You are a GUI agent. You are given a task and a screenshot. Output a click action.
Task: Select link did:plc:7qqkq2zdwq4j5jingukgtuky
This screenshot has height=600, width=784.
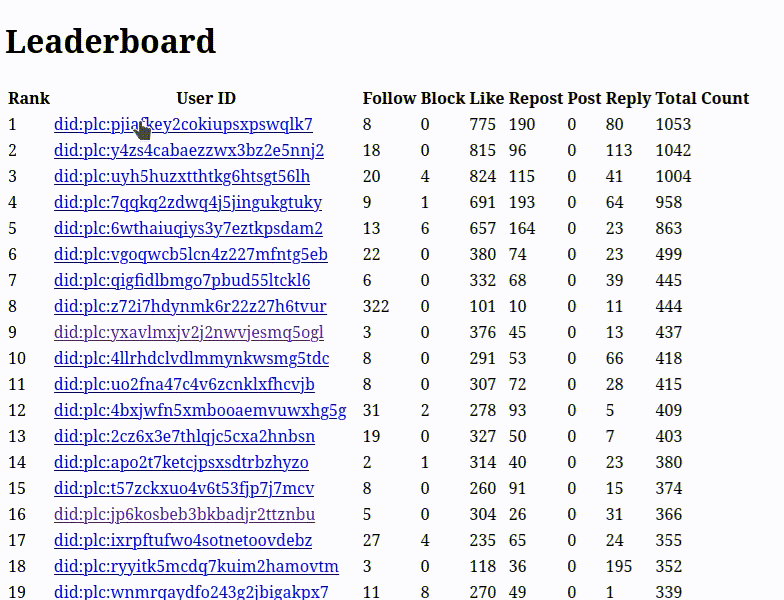click(188, 203)
